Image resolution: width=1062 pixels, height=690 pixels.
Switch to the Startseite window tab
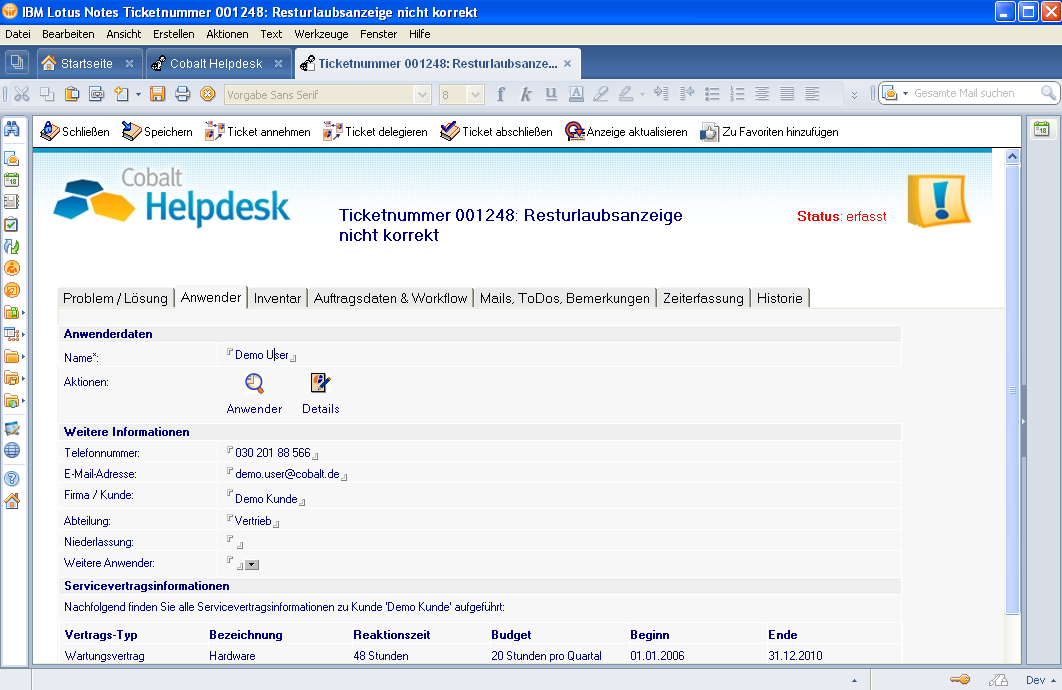[87, 64]
